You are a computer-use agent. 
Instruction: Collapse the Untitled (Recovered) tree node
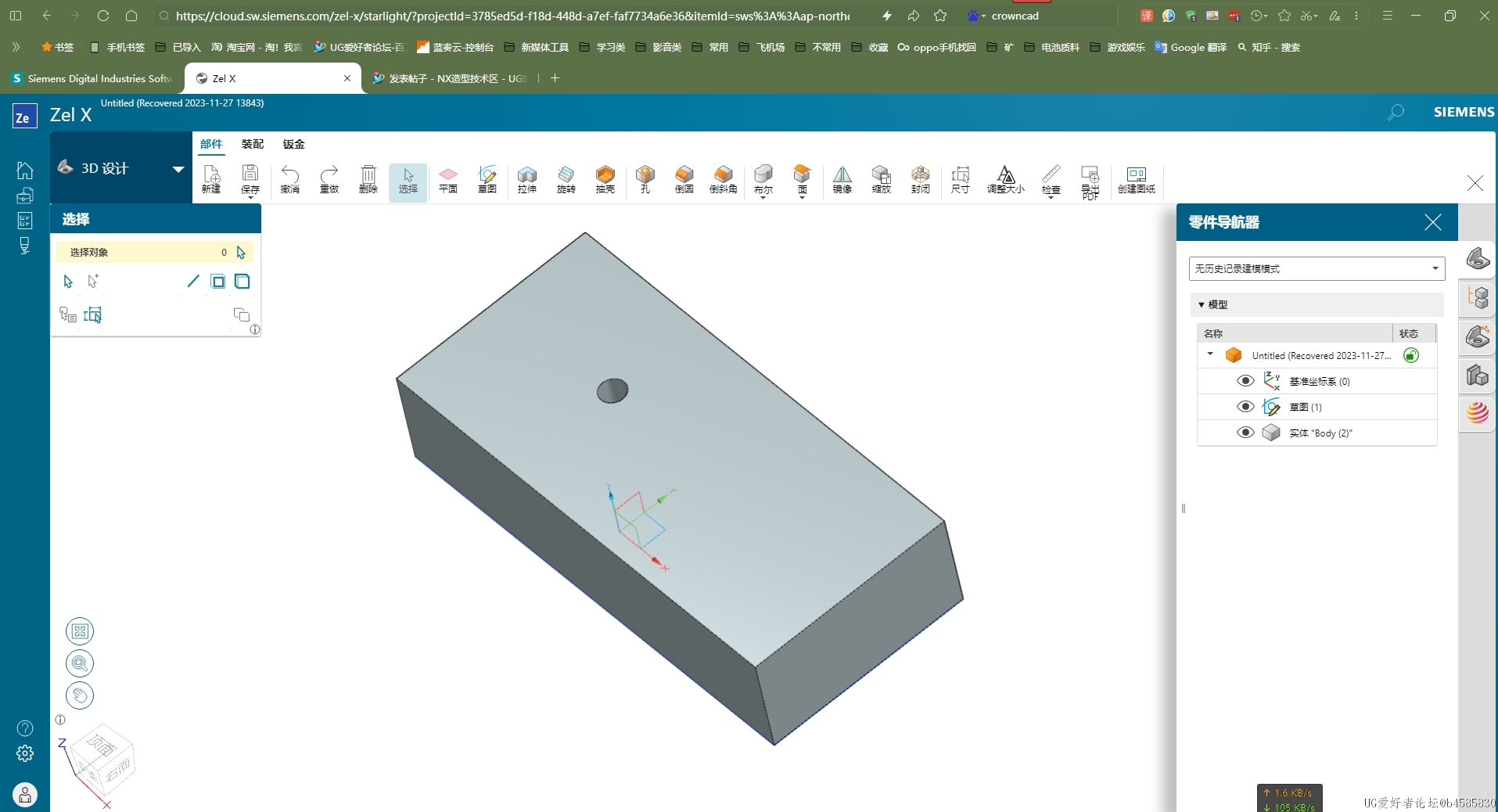click(1210, 354)
